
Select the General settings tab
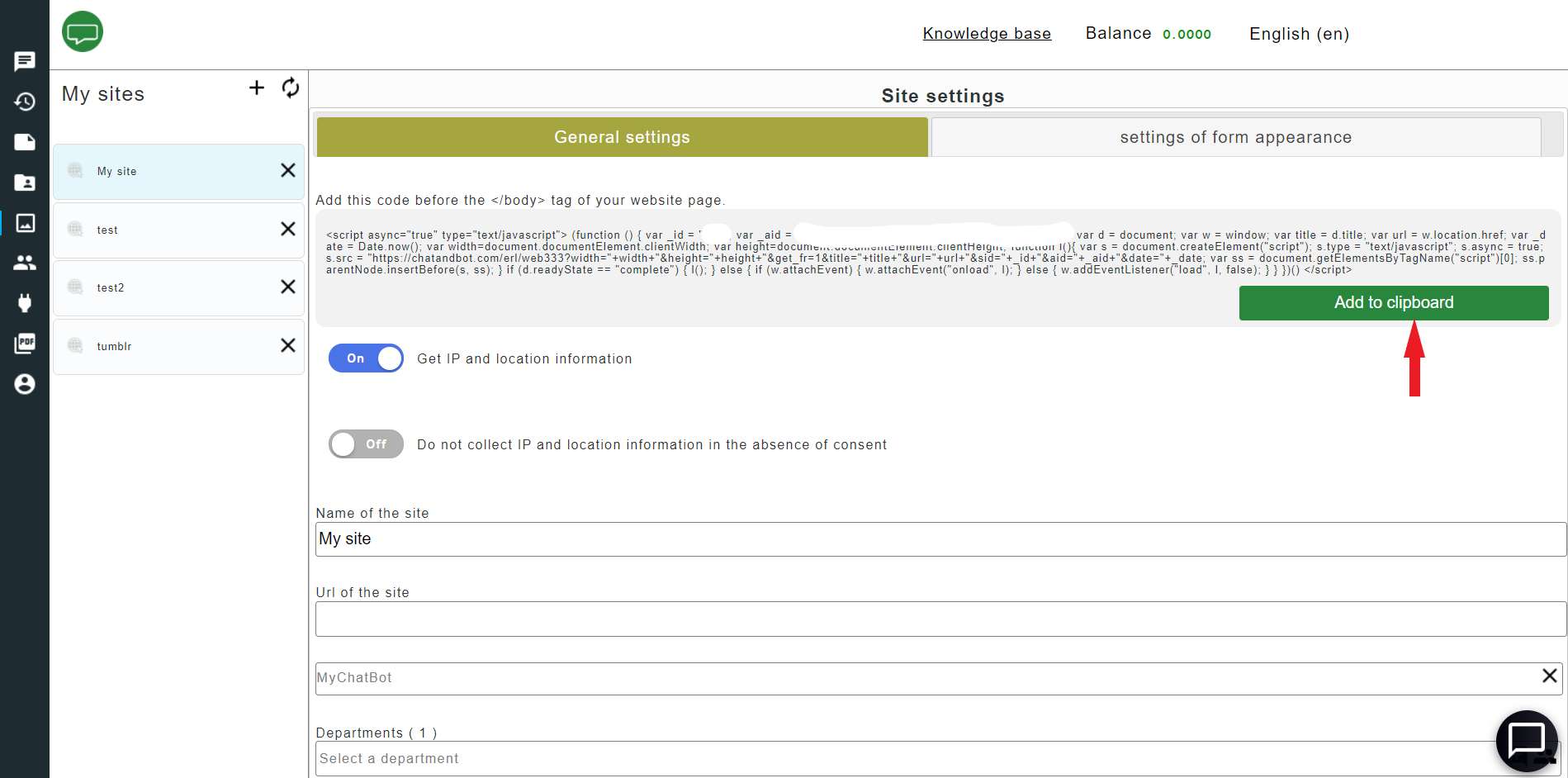click(622, 137)
